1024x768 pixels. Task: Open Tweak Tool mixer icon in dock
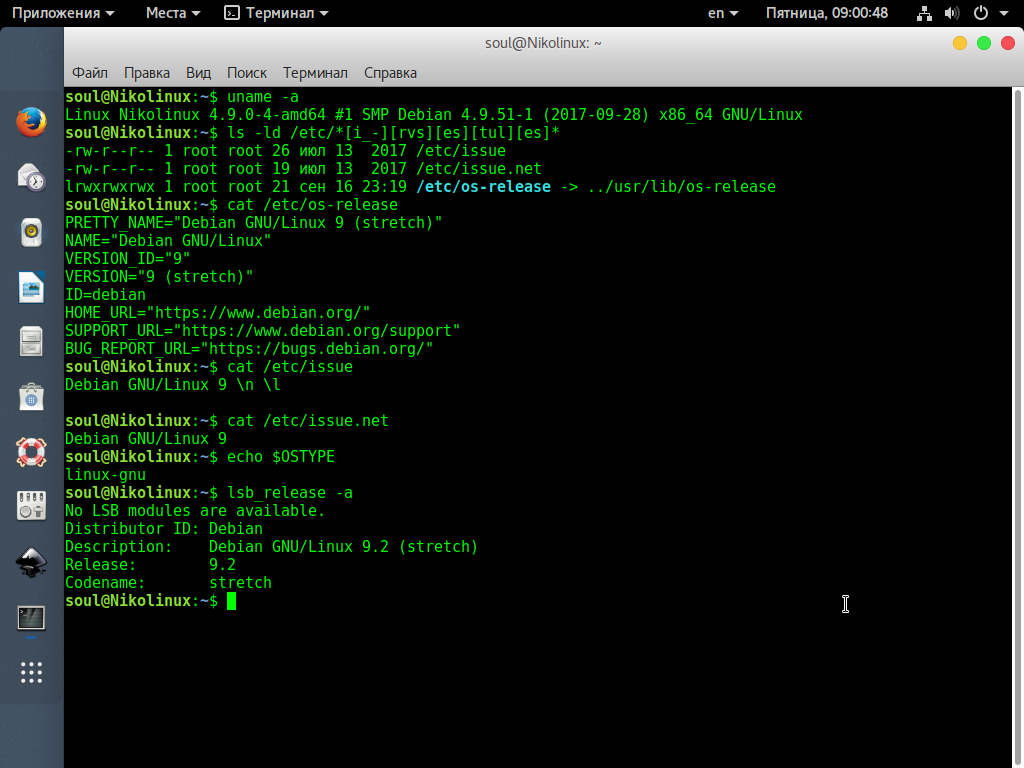coord(31,506)
